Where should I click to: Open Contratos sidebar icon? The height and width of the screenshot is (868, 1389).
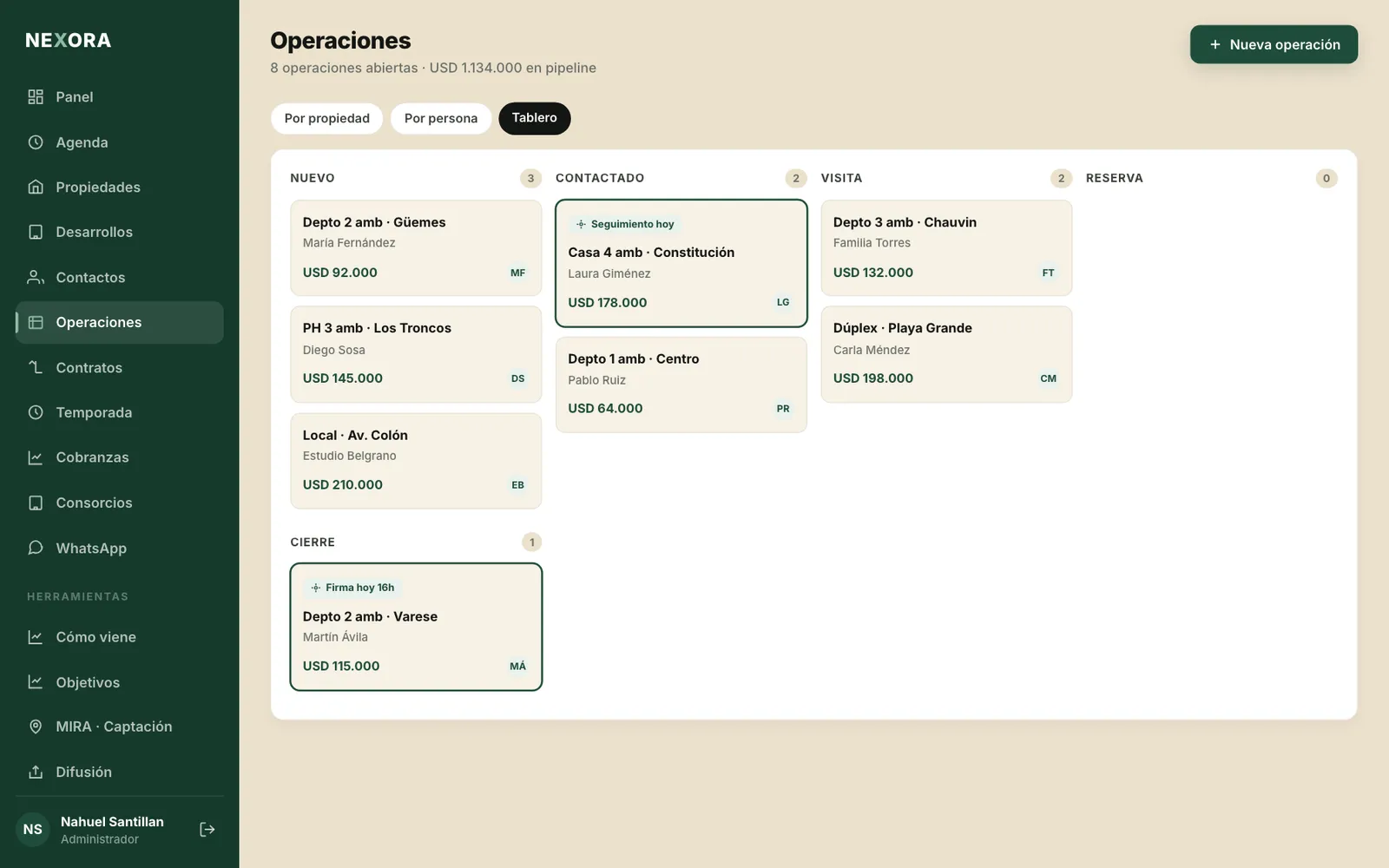(x=36, y=368)
